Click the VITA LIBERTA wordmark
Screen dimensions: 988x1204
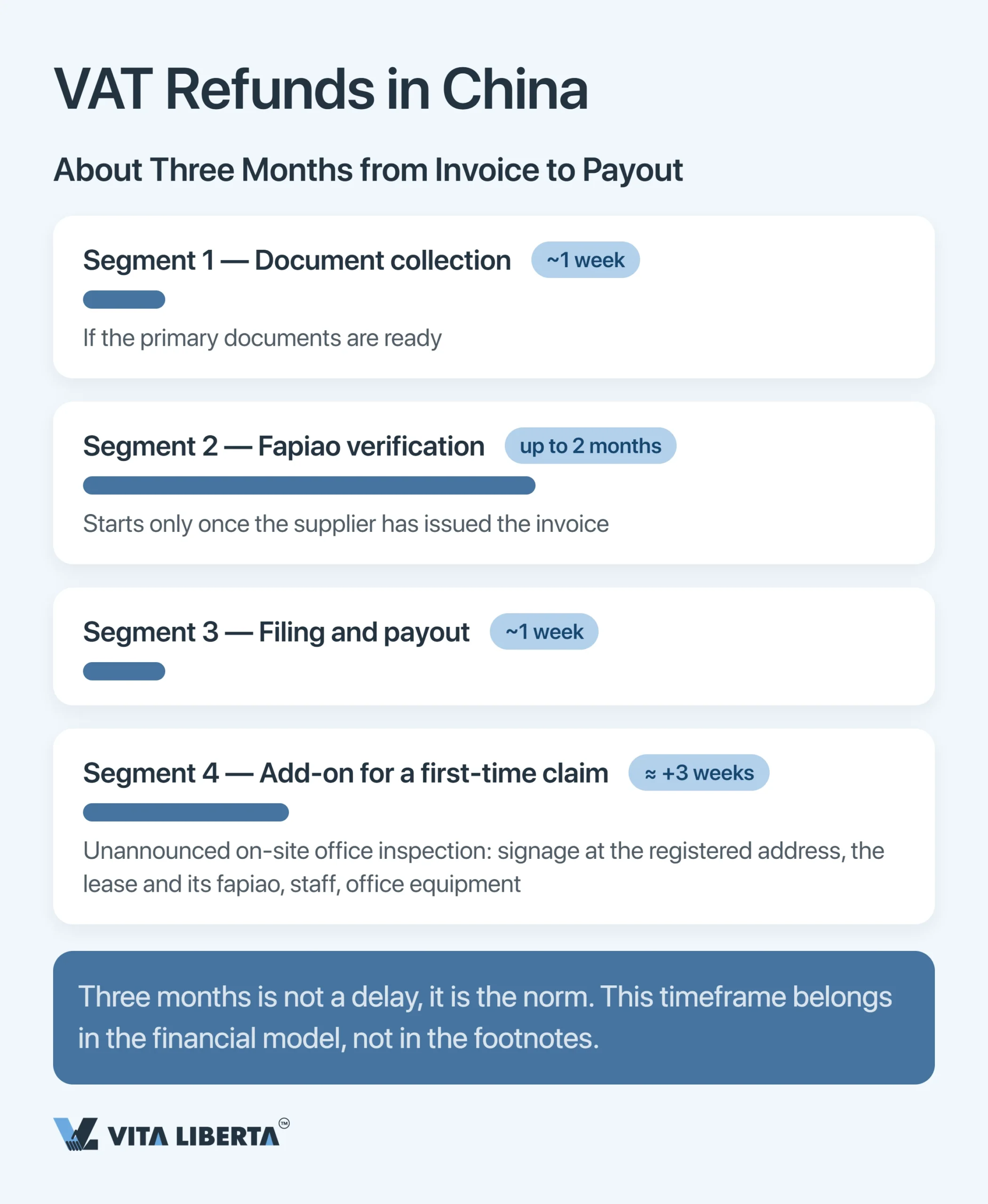pos(193,1136)
